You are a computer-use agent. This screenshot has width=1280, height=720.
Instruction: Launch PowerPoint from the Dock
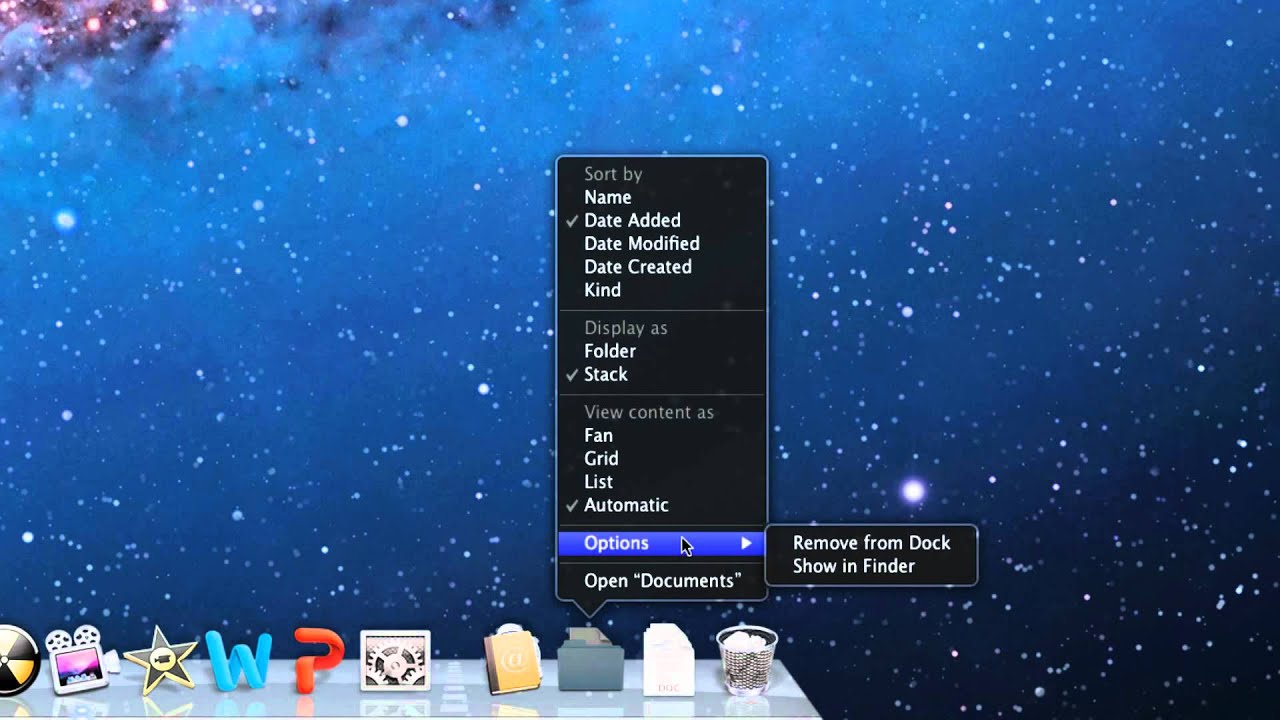click(319, 660)
